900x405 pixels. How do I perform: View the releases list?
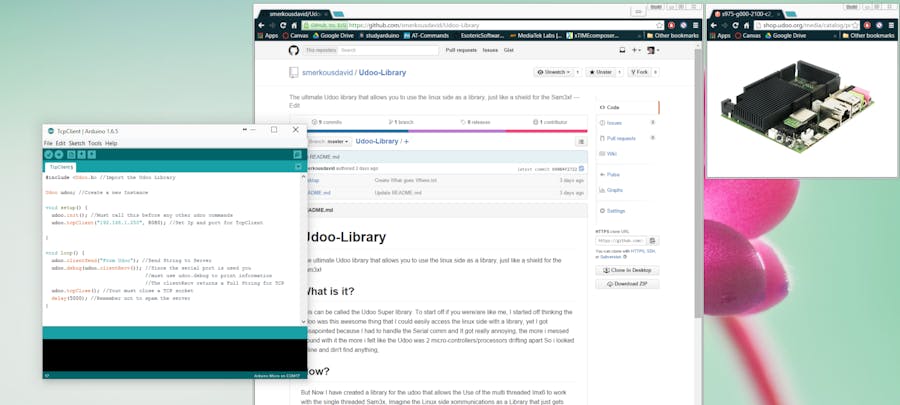point(476,122)
